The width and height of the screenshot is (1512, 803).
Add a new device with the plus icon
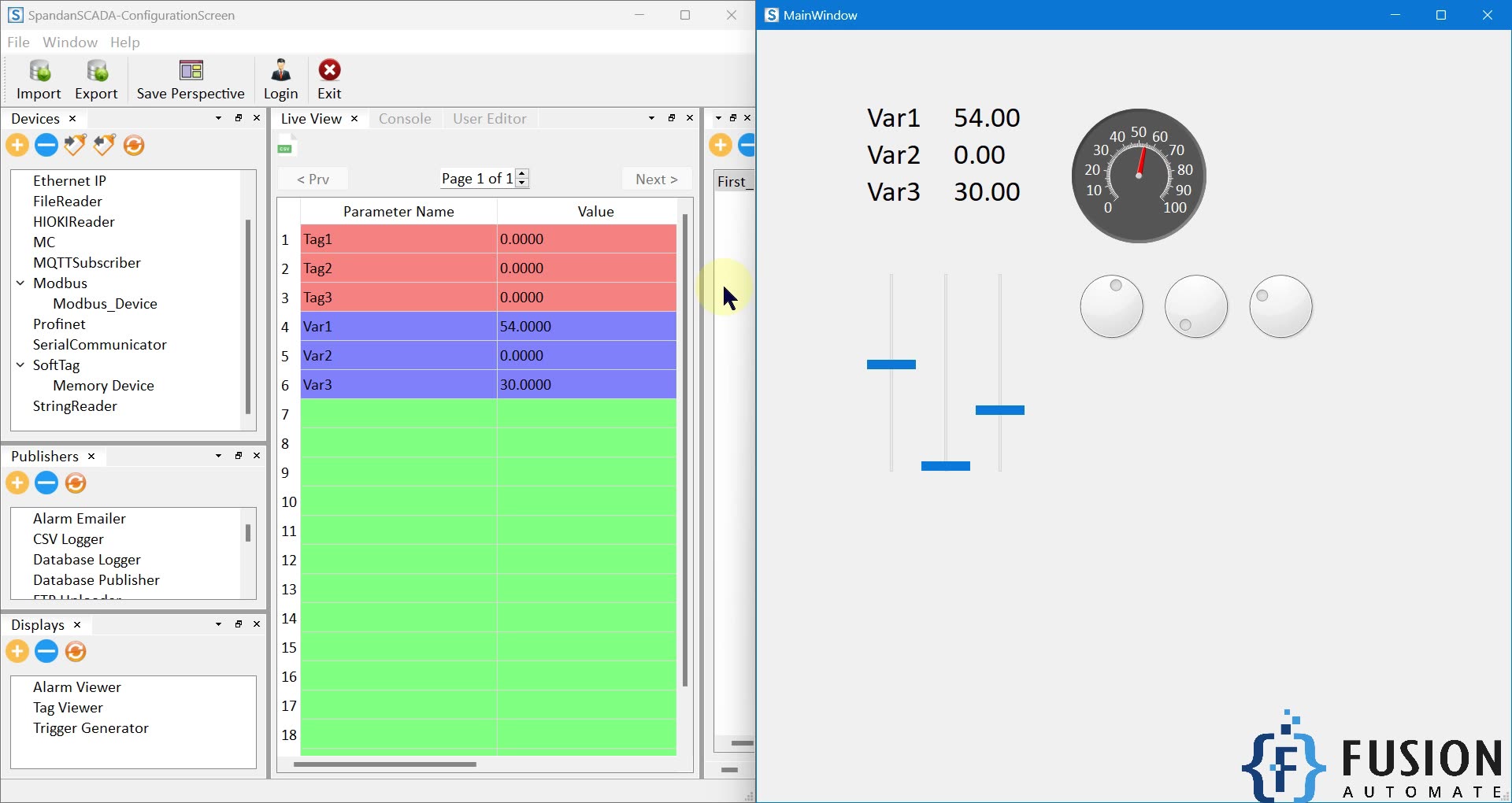(x=17, y=145)
